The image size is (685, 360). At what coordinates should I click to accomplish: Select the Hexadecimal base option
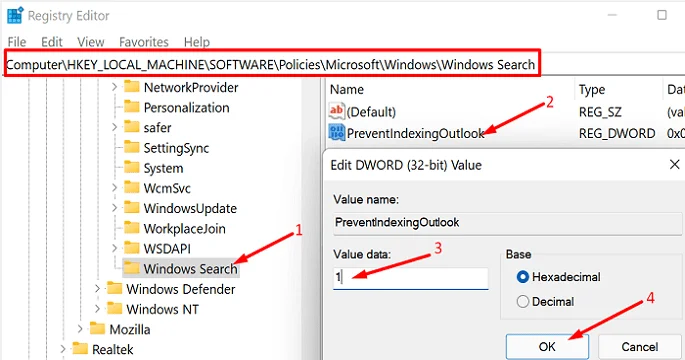coord(522,277)
